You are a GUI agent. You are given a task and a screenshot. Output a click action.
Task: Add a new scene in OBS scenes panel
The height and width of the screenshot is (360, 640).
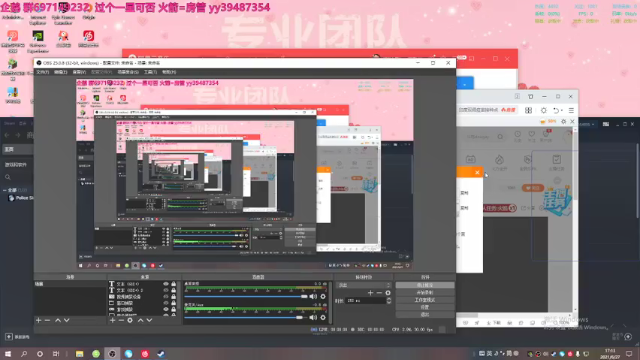(x=38, y=320)
